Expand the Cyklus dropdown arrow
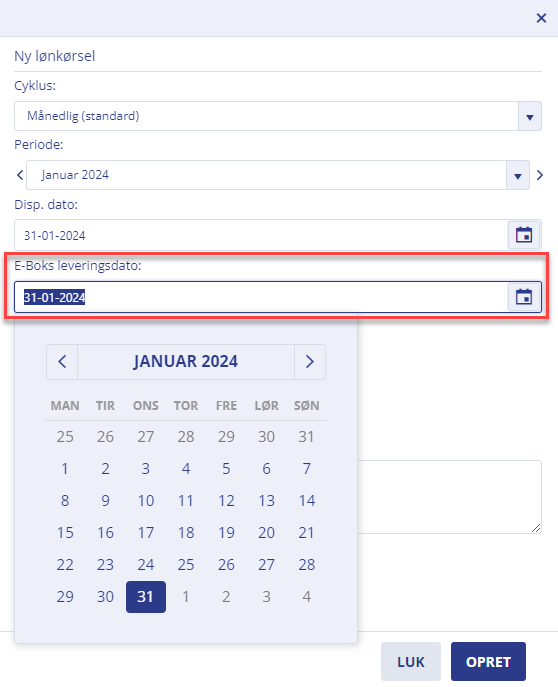Screen dimensions: 558x687 point(530,117)
